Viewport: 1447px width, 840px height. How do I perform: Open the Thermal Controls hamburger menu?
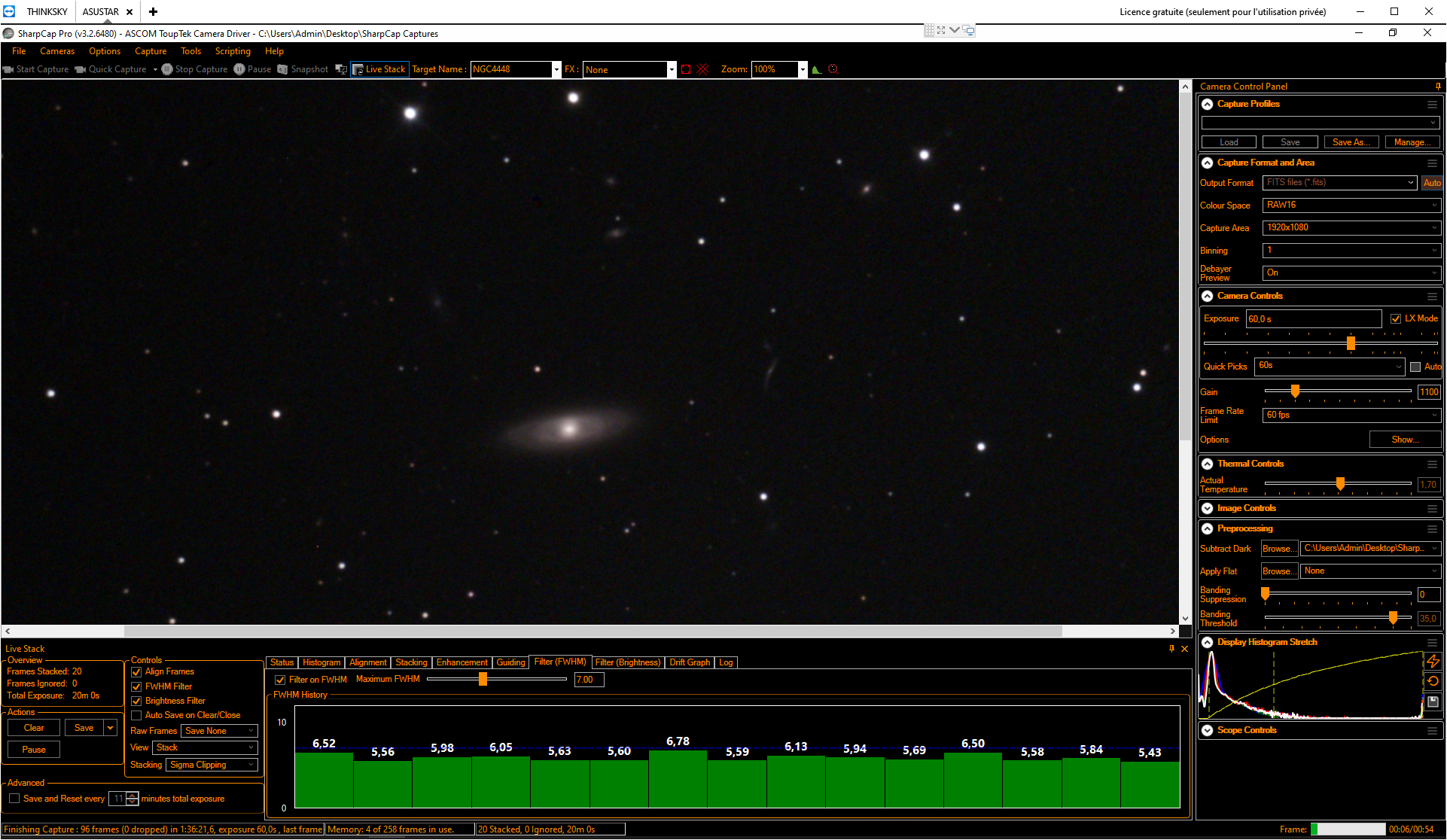1433,464
